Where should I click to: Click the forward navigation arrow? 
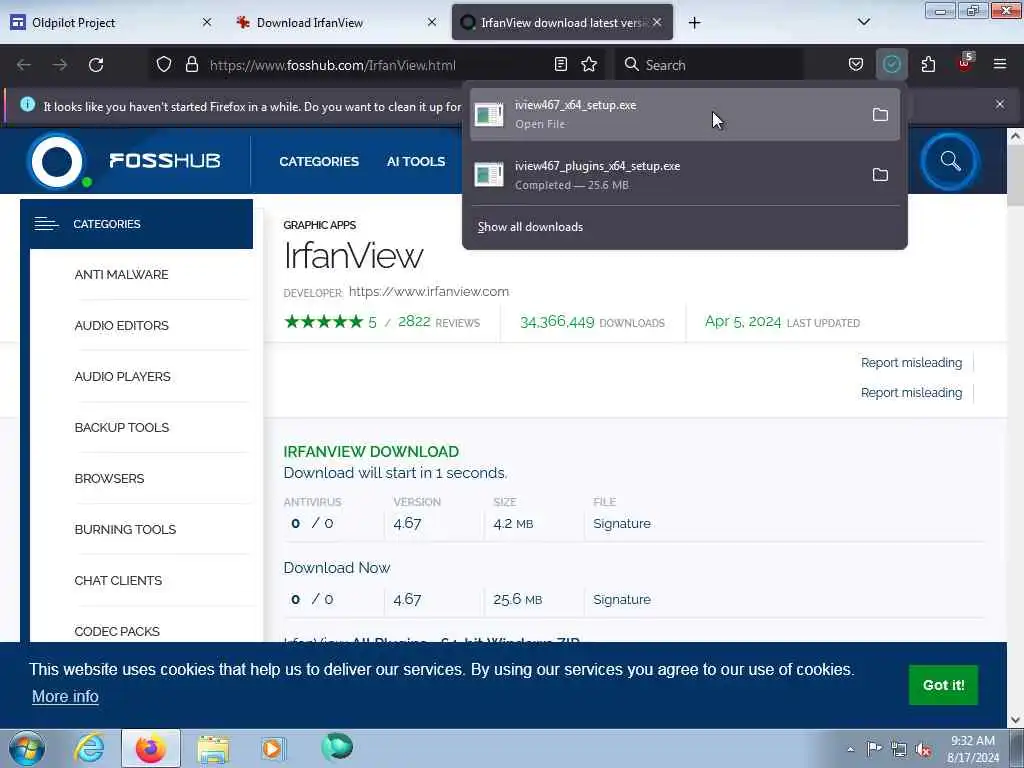60,65
